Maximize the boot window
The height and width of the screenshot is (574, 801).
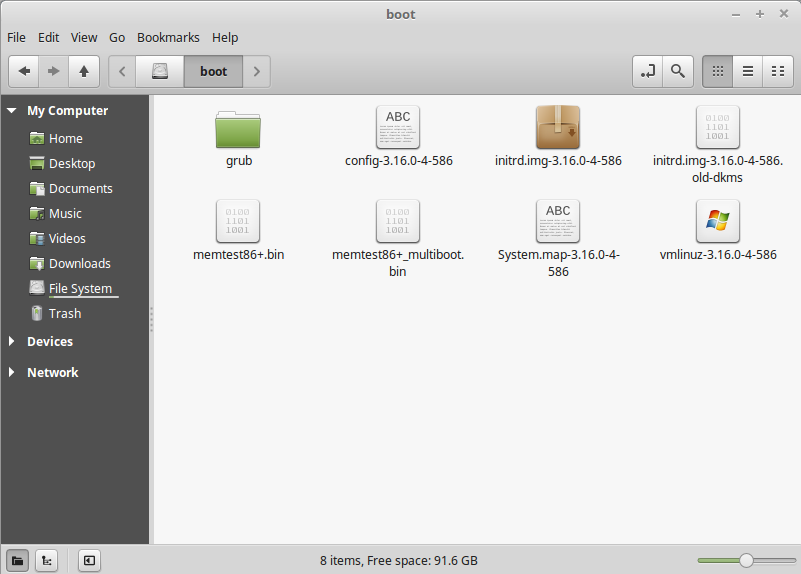pyautogui.click(x=760, y=14)
